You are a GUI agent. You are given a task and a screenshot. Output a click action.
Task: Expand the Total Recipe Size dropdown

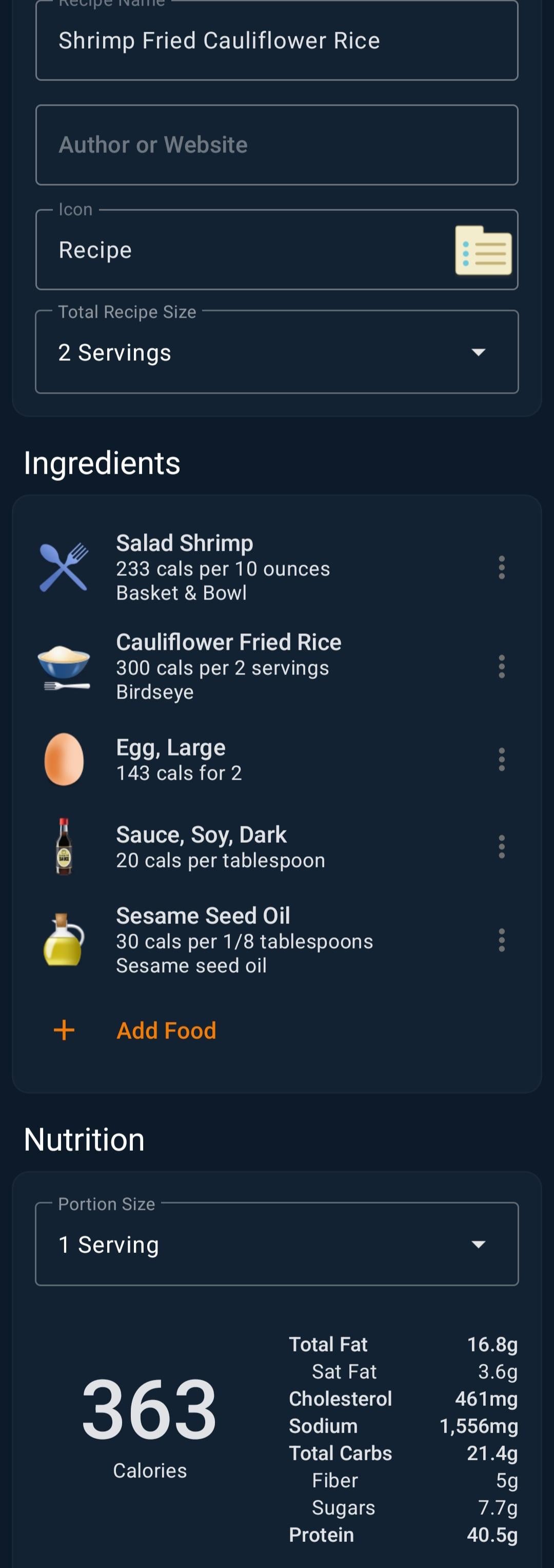[276, 353]
